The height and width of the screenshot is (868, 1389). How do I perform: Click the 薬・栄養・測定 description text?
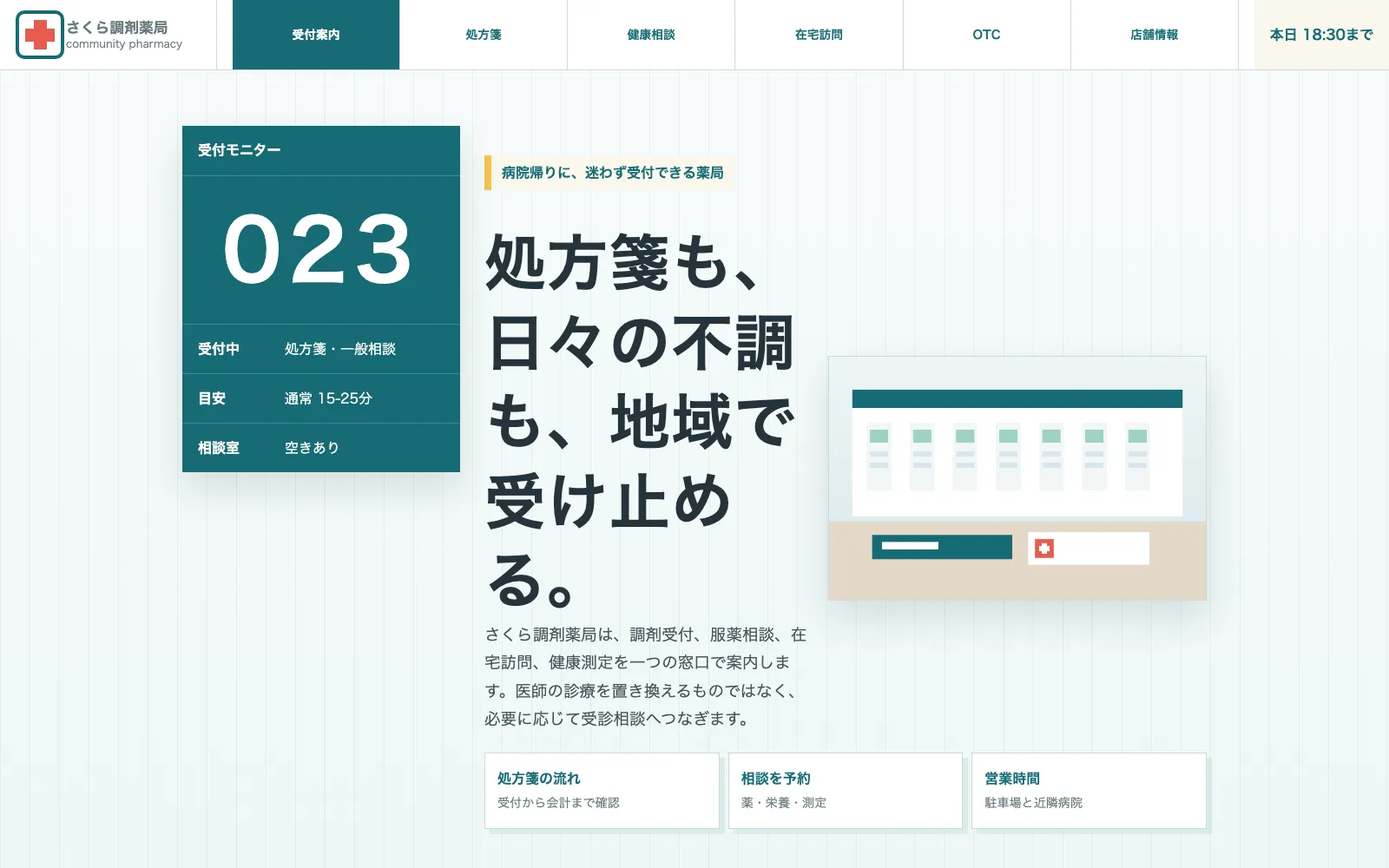(x=784, y=803)
